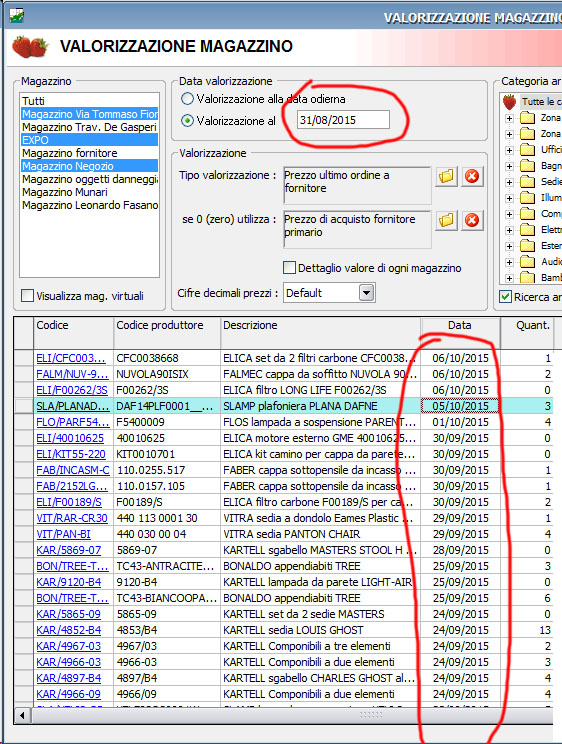This screenshot has width=562, height=744.
Task: Open article link ELI/CFC003...
Action: pos(70,358)
